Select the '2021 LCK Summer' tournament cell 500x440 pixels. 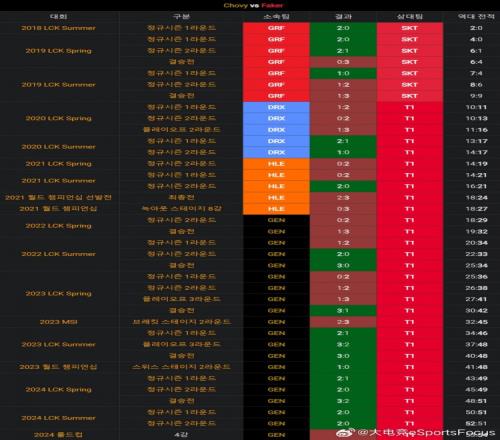pos(59,181)
